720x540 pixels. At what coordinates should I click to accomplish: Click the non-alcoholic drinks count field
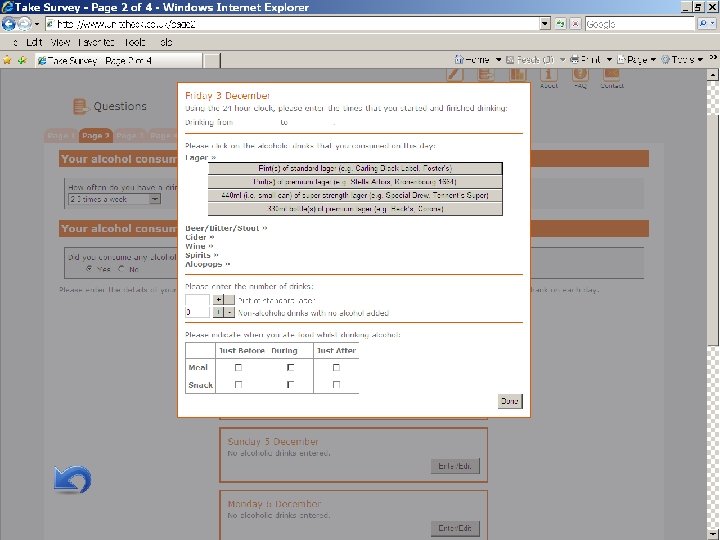[x=197, y=312]
